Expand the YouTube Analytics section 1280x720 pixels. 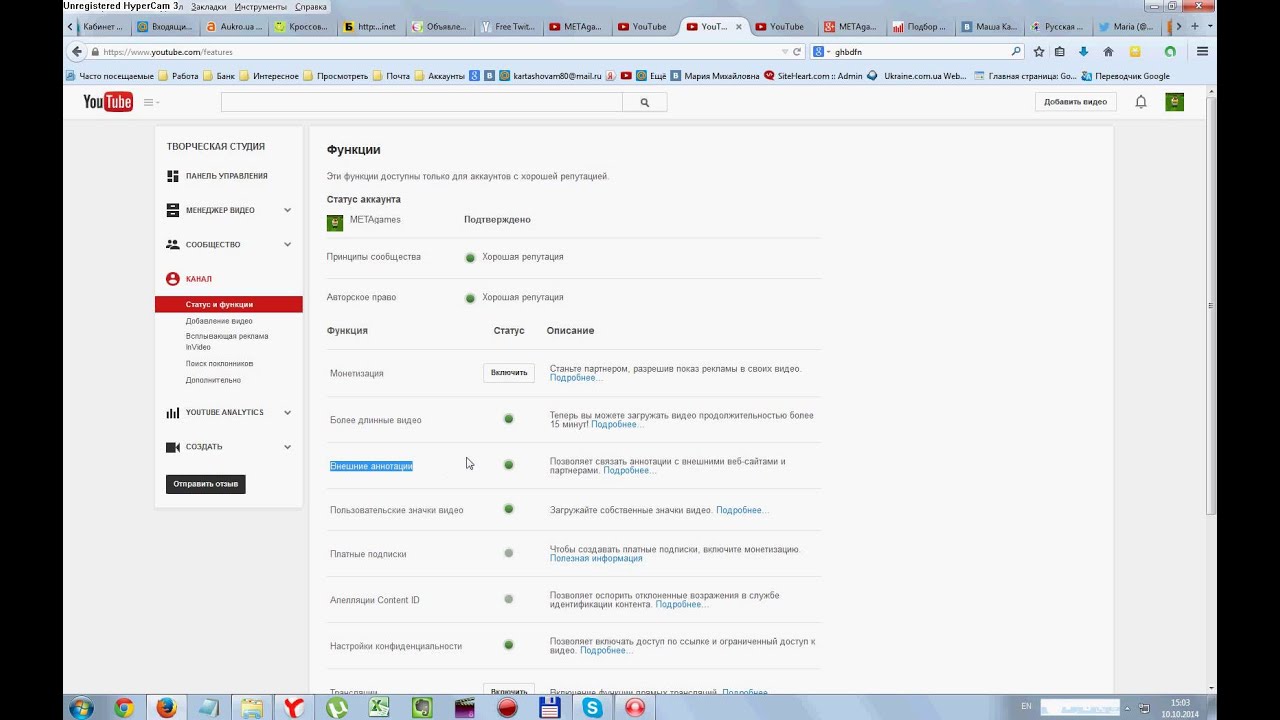[287, 412]
